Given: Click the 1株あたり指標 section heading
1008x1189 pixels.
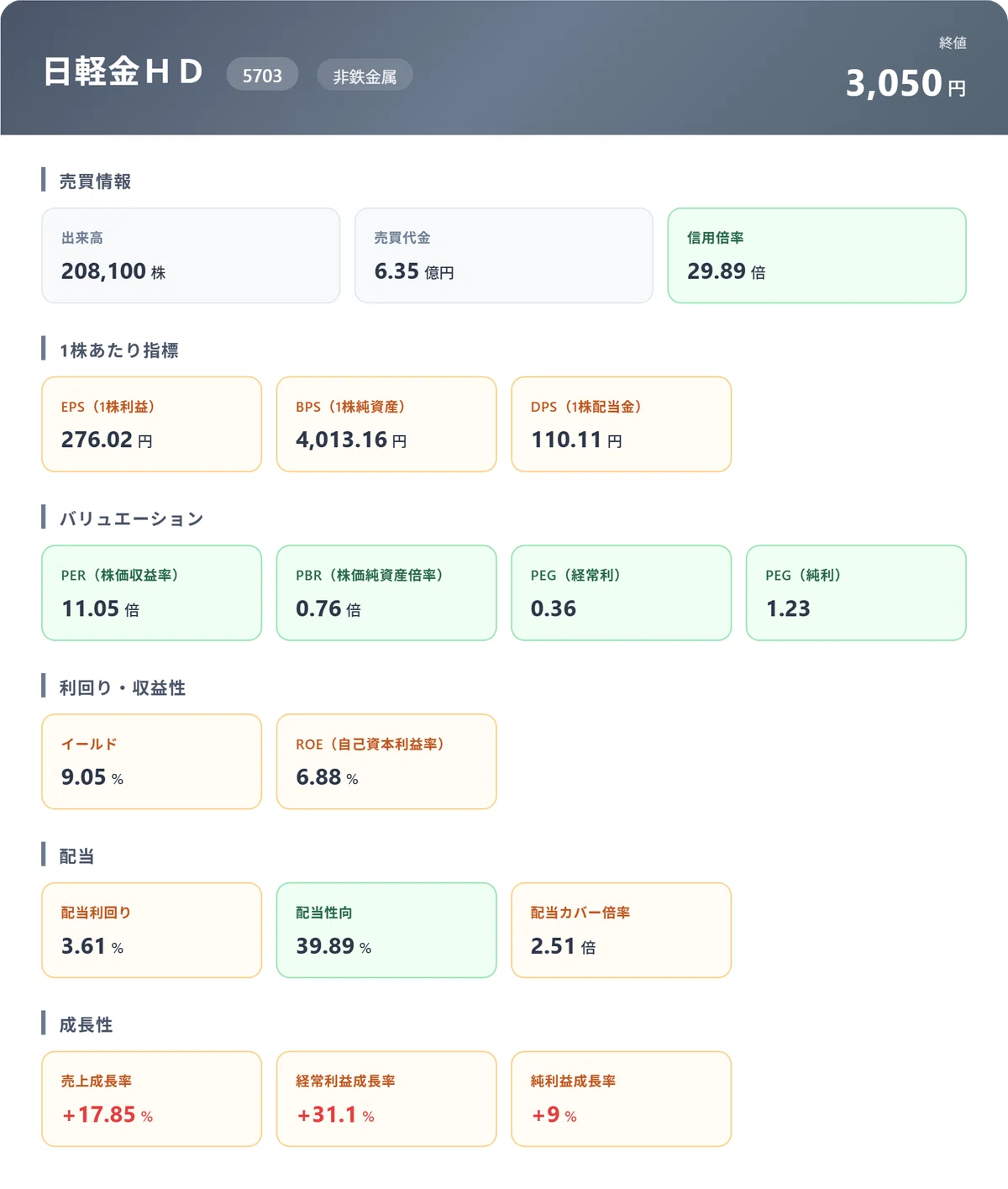Looking at the screenshot, I should [118, 350].
